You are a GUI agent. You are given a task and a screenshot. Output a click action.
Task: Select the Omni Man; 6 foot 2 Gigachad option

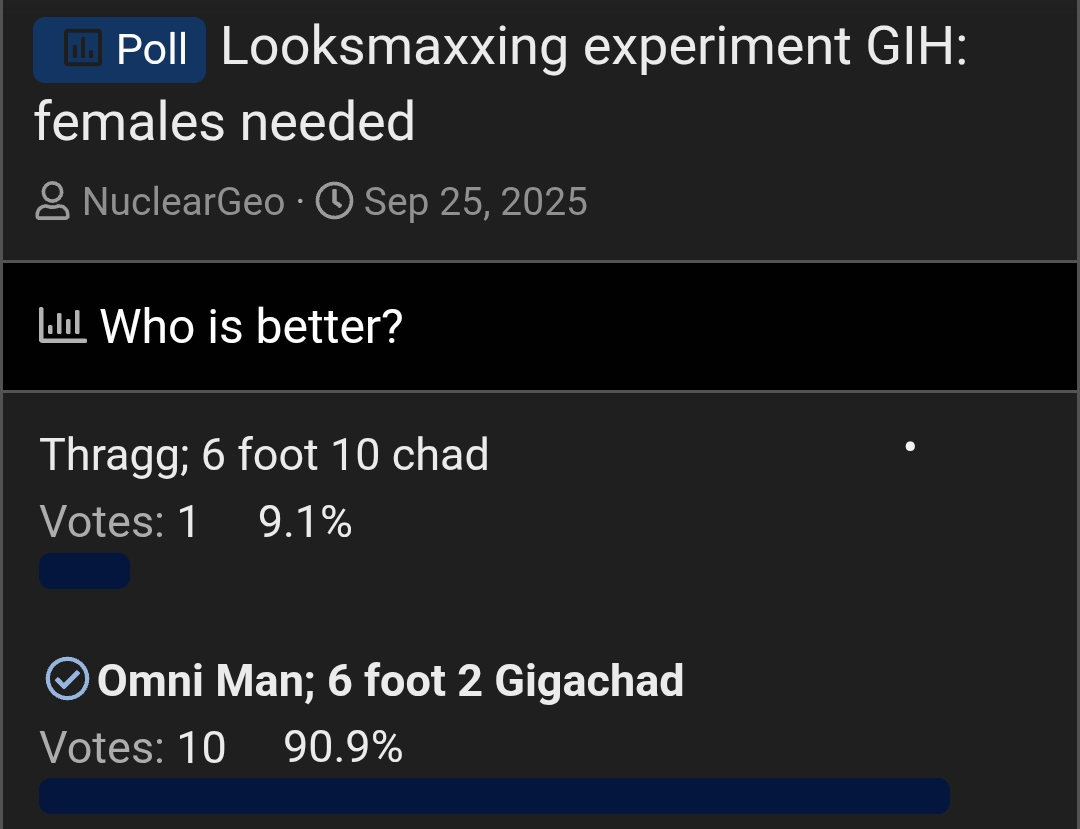coord(390,681)
